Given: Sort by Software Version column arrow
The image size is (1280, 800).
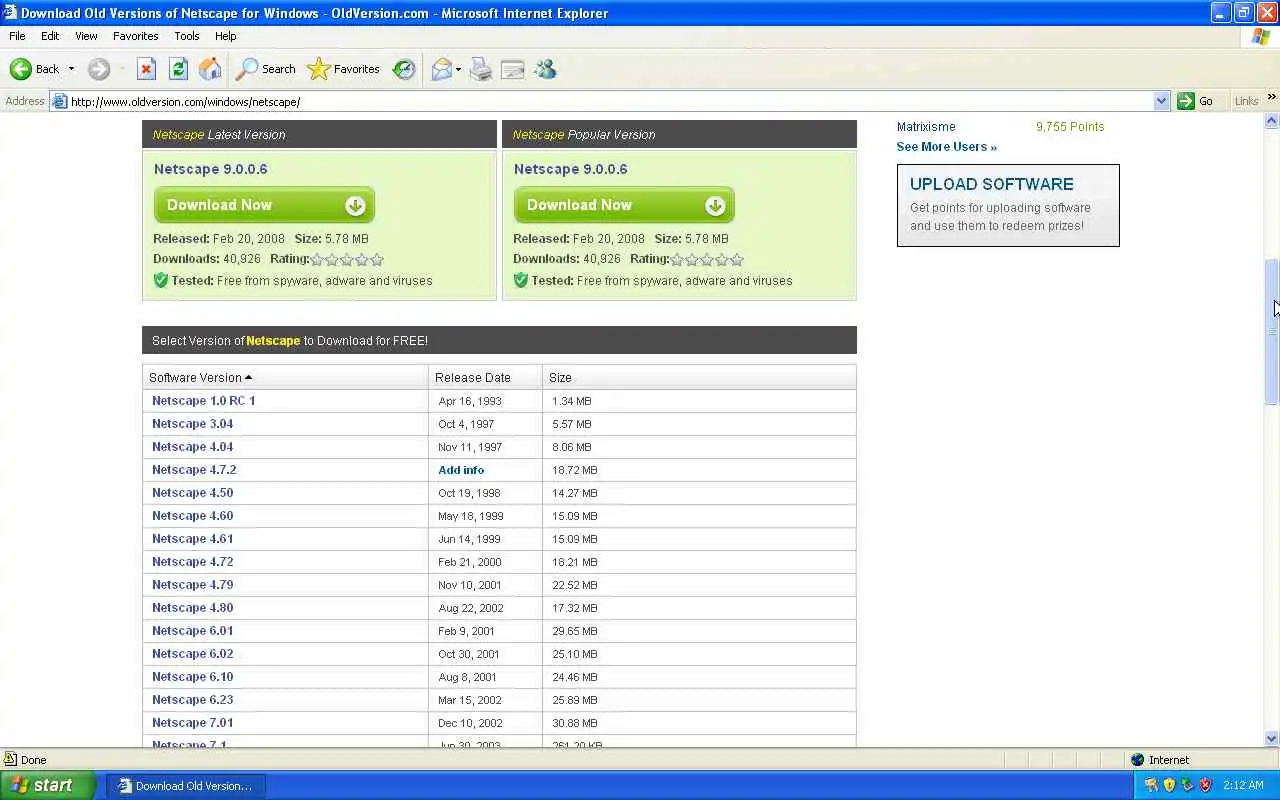Looking at the screenshot, I should (248, 377).
